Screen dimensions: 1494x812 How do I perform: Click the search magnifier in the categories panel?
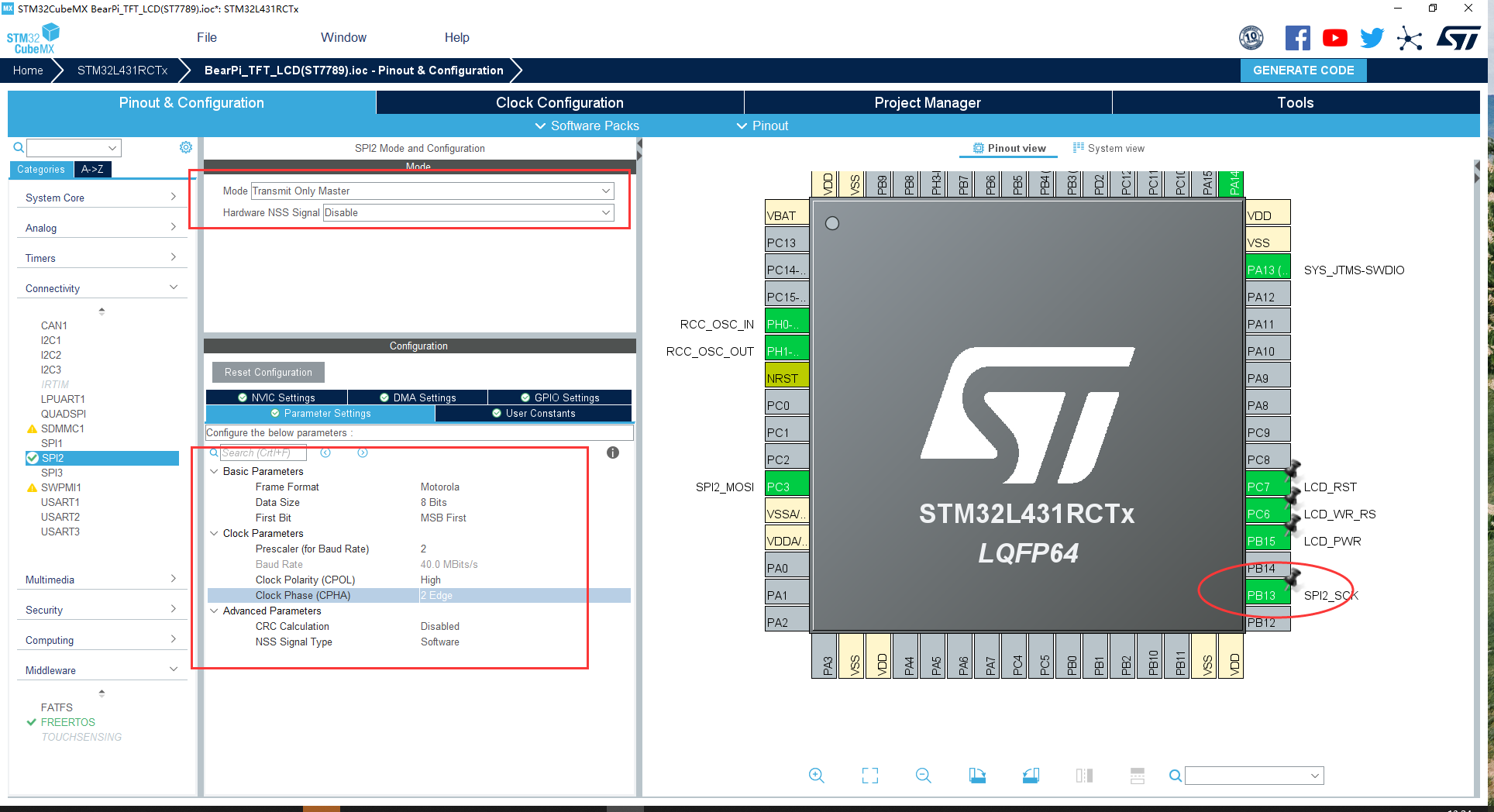[19, 147]
